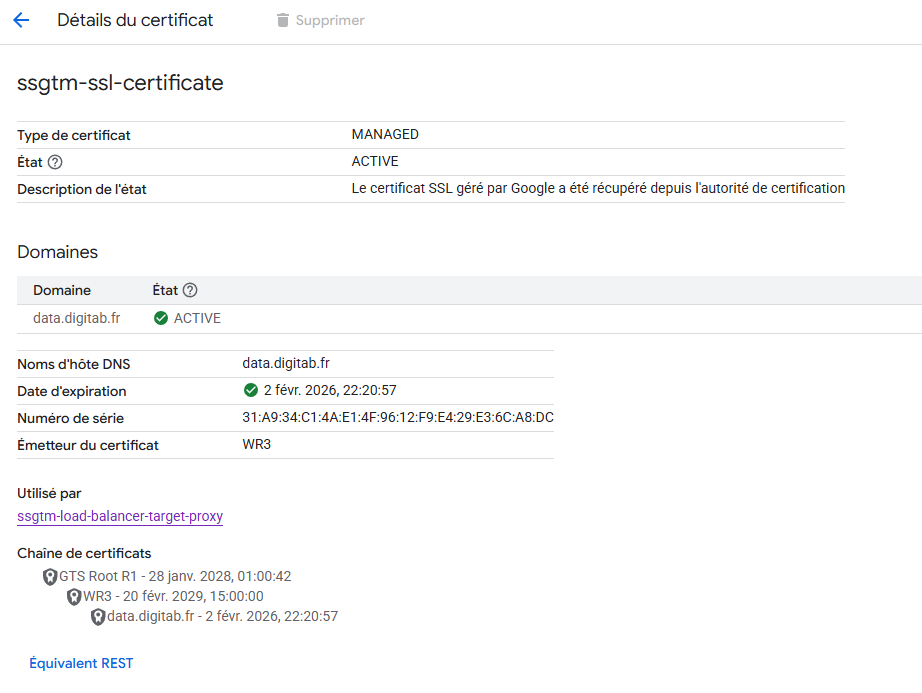Image resolution: width=922 pixels, height=693 pixels.
Task: Click the Numéro de série label
Action: [x=70, y=419]
